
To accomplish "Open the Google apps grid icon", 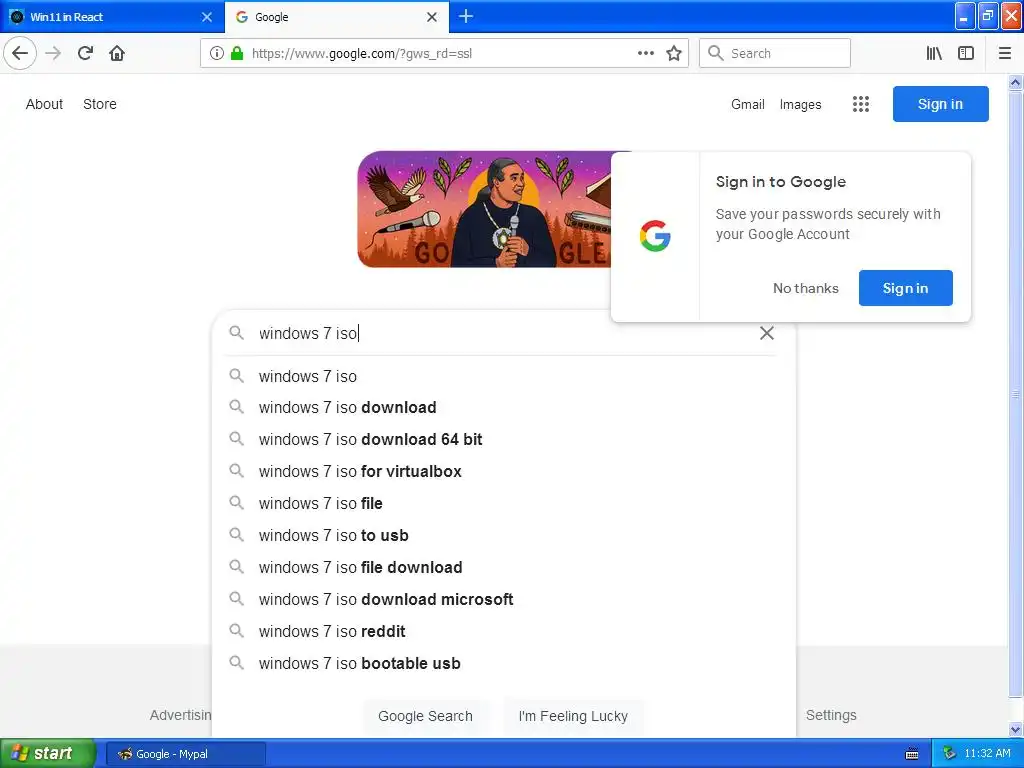I will (861, 104).
